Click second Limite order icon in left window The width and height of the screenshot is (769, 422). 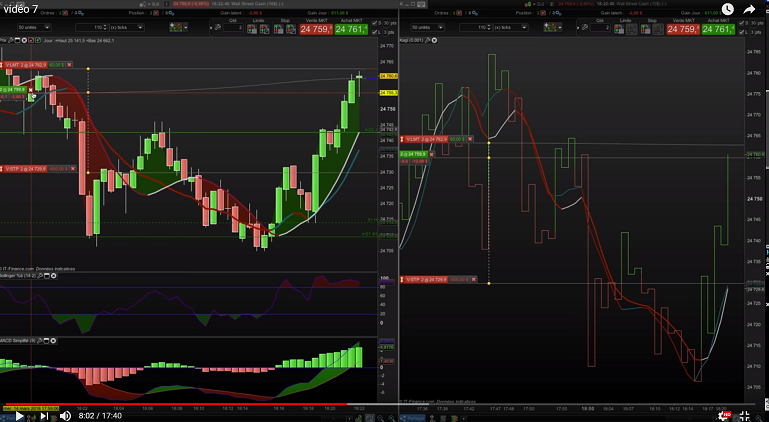(x=264, y=29)
